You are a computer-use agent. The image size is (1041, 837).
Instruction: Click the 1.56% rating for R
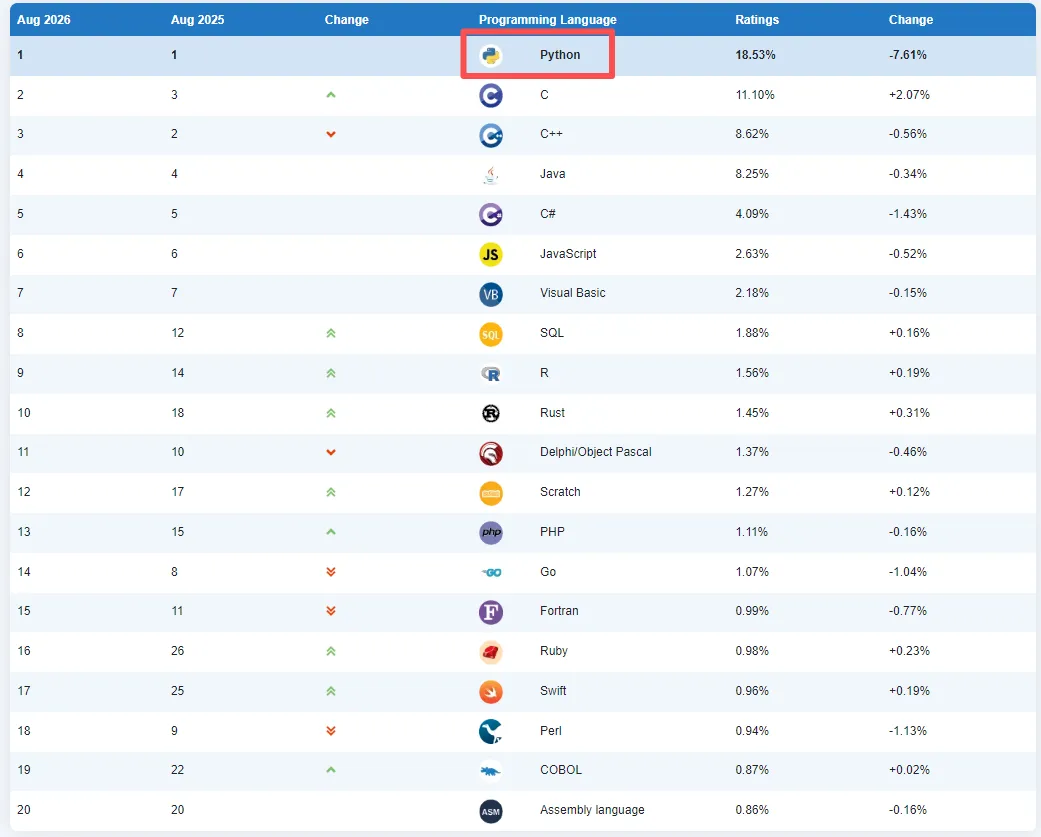point(752,373)
